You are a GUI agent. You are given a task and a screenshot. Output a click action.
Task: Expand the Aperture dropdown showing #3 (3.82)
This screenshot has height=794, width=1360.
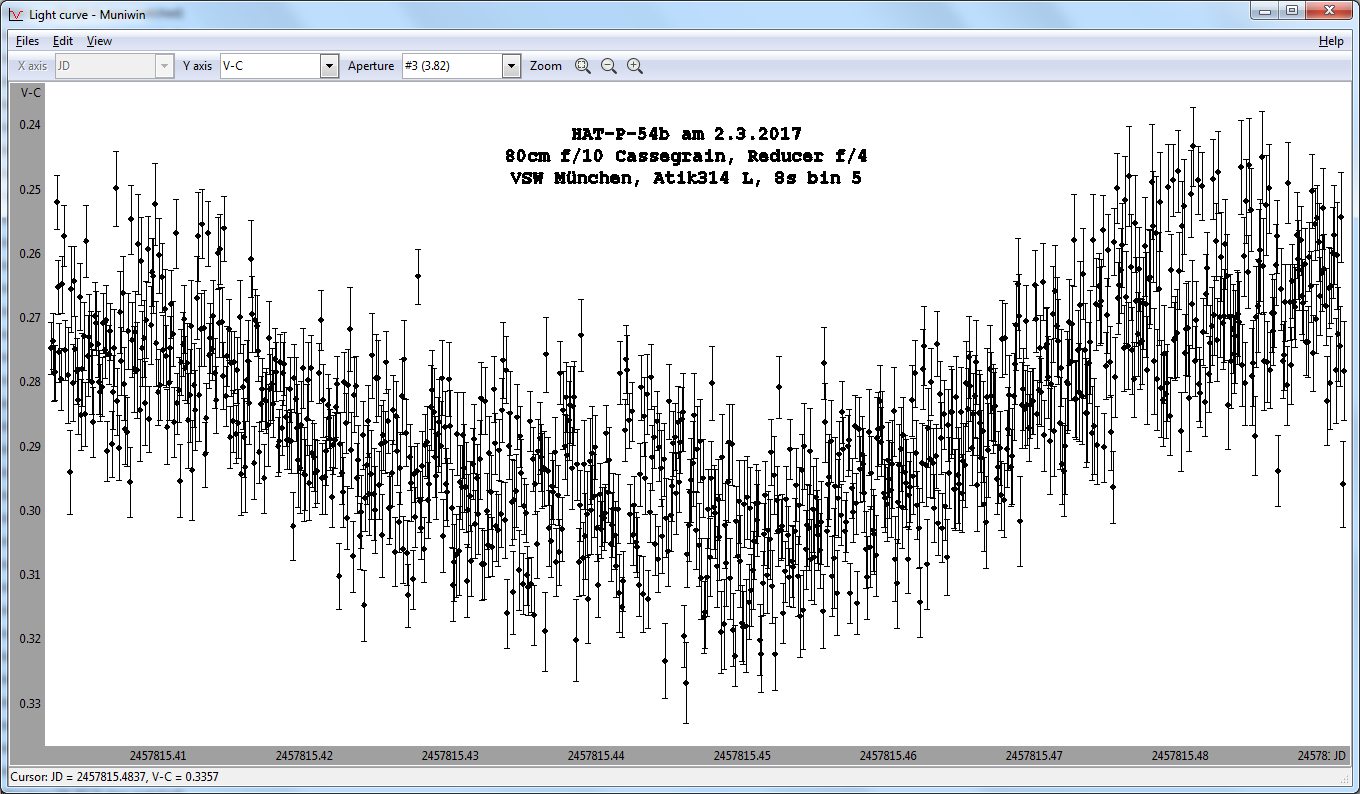(x=511, y=66)
